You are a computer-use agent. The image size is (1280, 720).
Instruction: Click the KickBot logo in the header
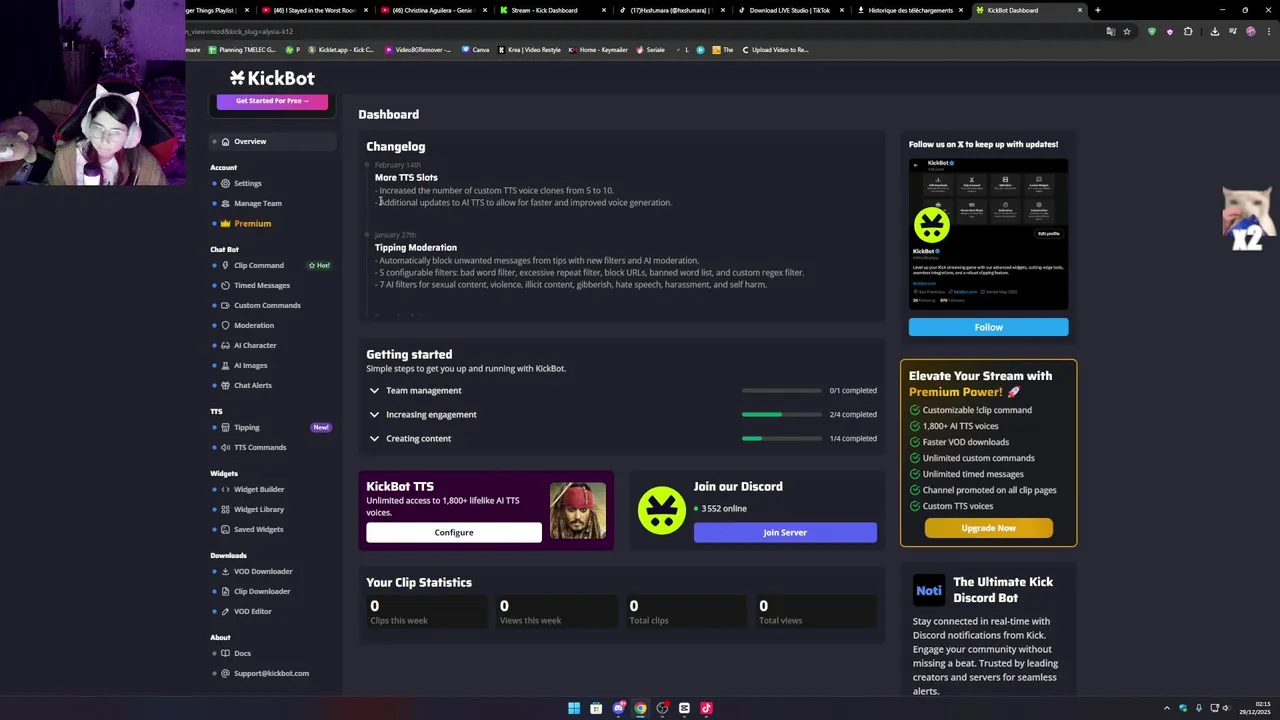tap(272, 78)
